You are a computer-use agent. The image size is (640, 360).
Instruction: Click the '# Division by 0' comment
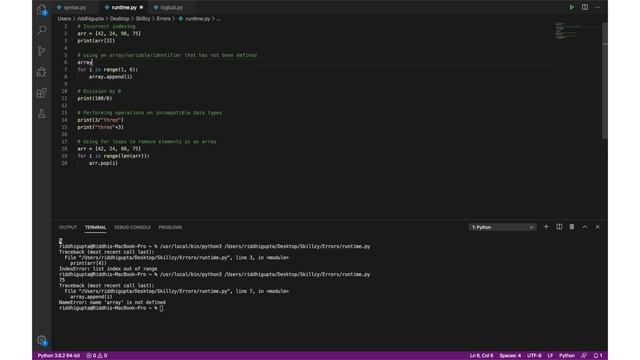[99, 91]
